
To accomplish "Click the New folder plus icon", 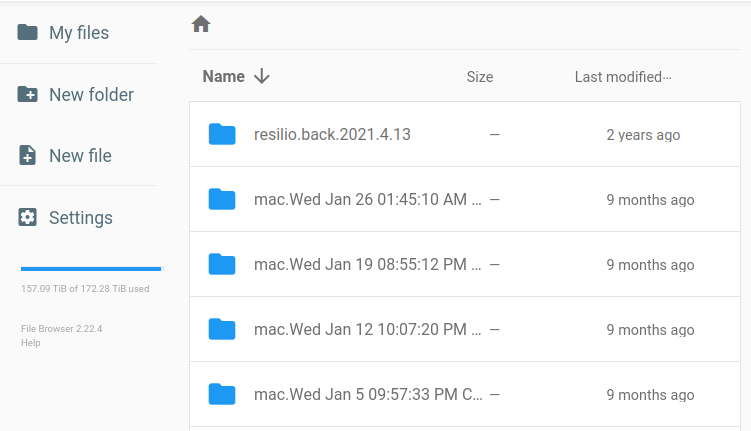I will 28,95.
